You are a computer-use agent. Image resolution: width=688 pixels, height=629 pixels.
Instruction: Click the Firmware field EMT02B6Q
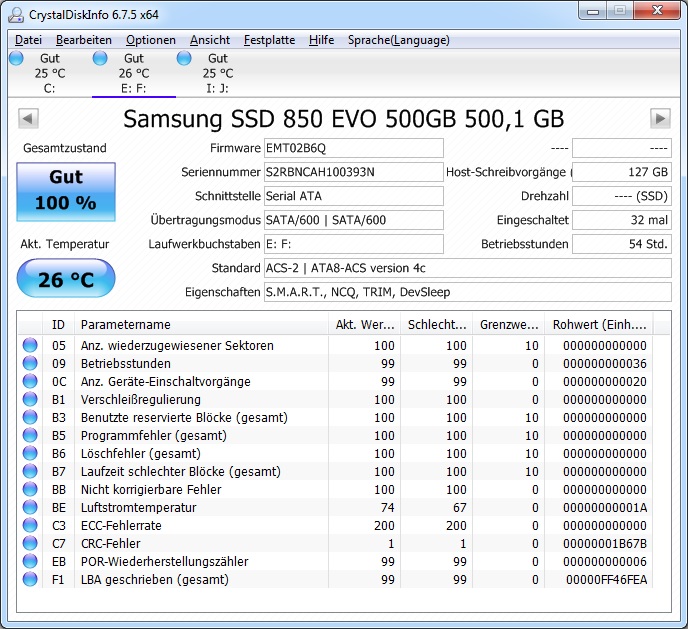[x=354, y=148]
